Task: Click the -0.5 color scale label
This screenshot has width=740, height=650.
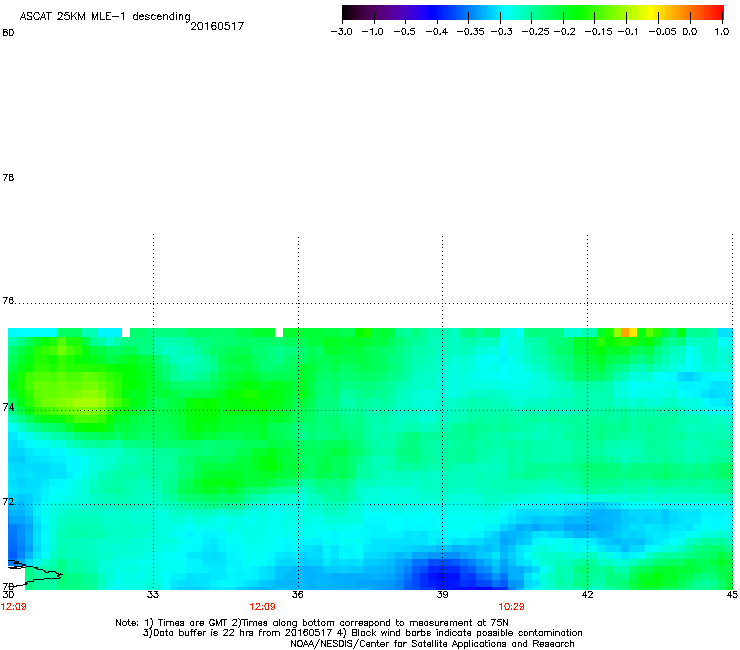Action: (x=404, y=32)
